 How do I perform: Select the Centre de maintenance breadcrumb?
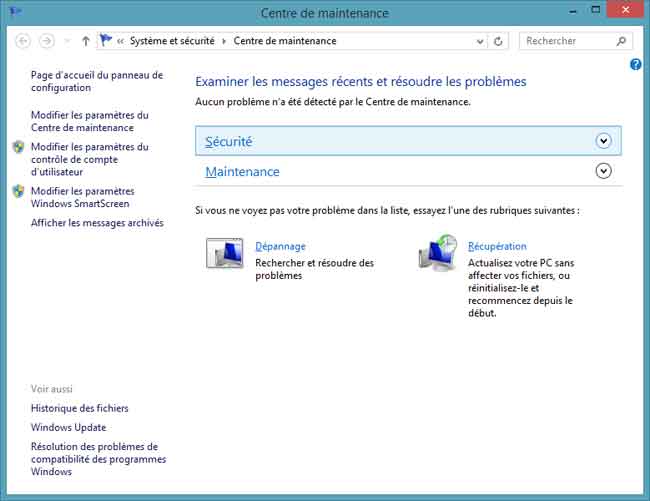tap(285, 41)
